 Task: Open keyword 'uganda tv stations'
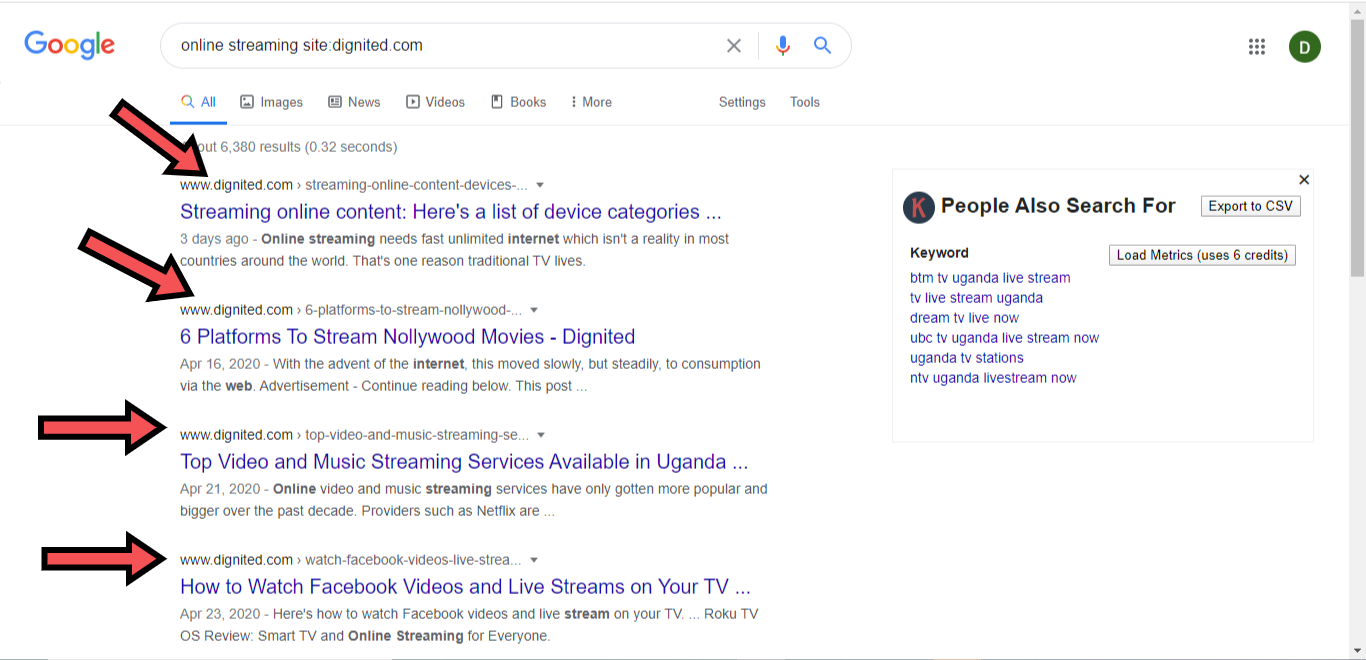pyautogui.click(x=967, y=358)
